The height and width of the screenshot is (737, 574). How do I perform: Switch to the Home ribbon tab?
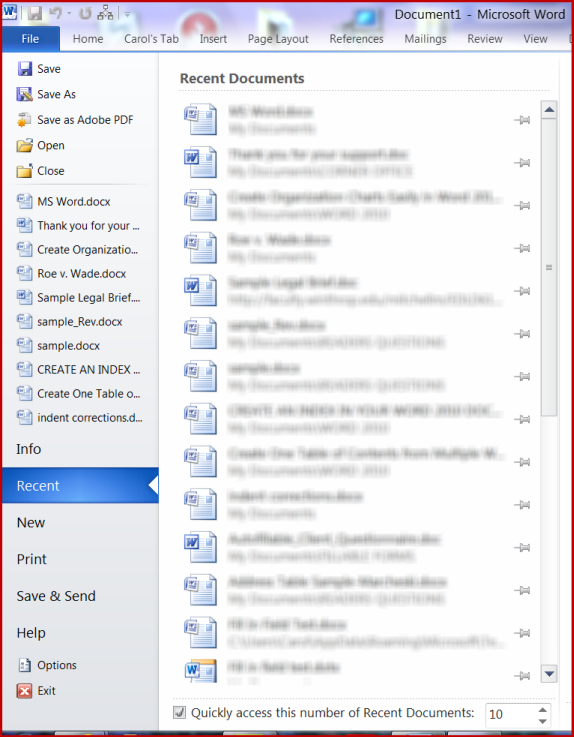[88, 39]
